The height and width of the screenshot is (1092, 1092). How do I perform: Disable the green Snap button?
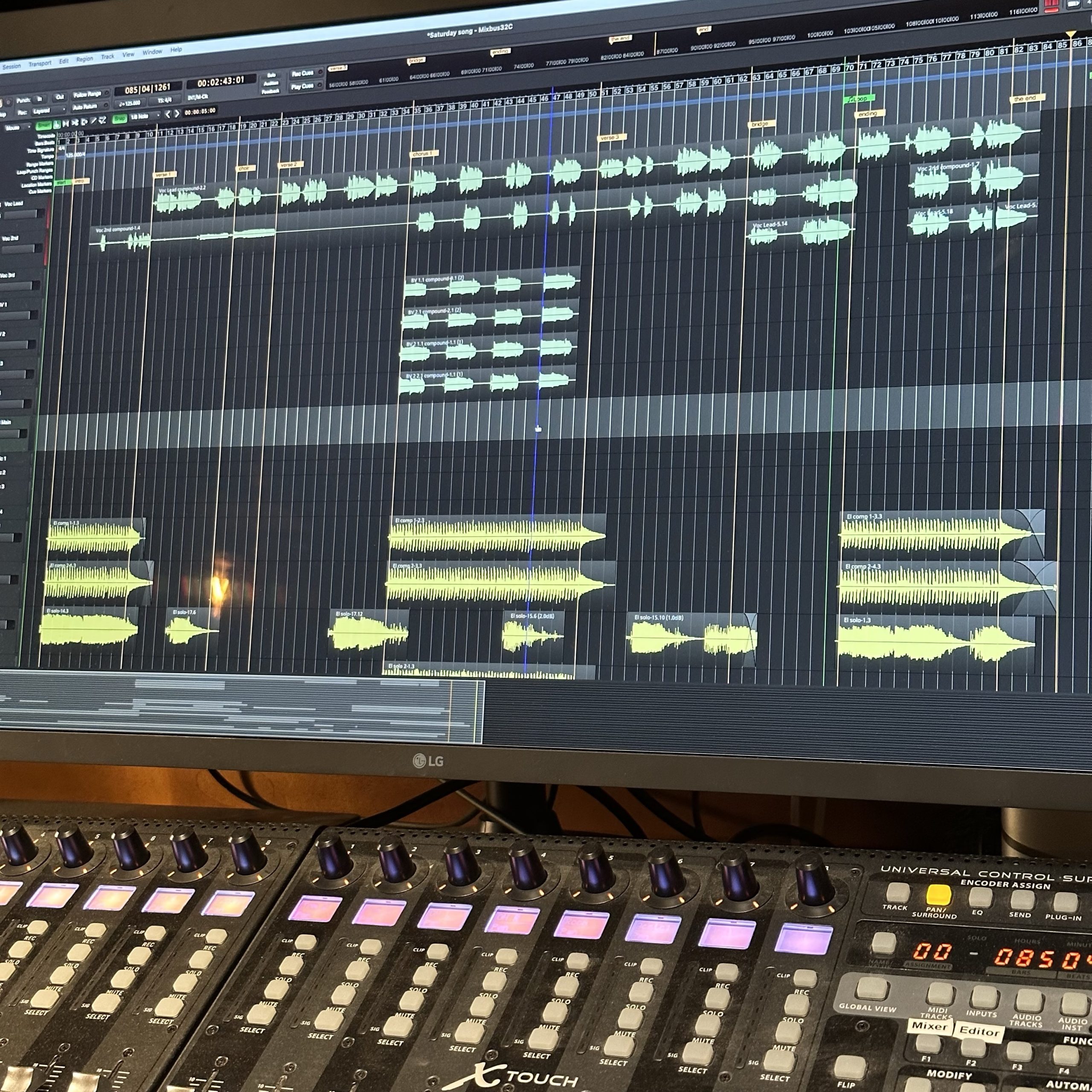[120, 118]
